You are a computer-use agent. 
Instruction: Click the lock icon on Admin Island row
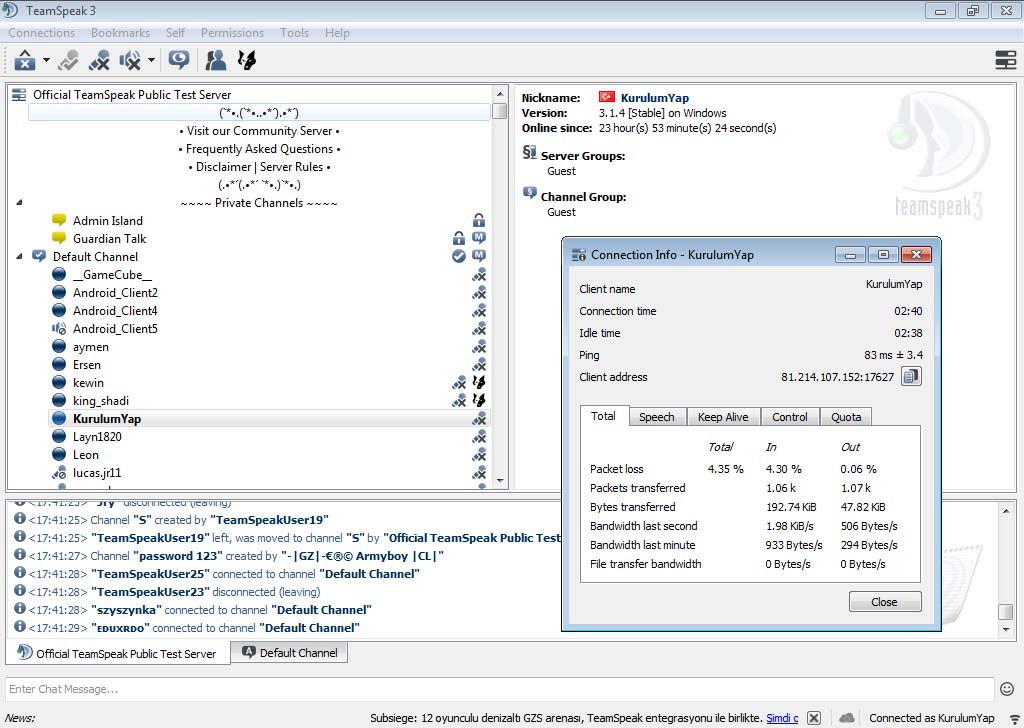[x=479, y=220]
